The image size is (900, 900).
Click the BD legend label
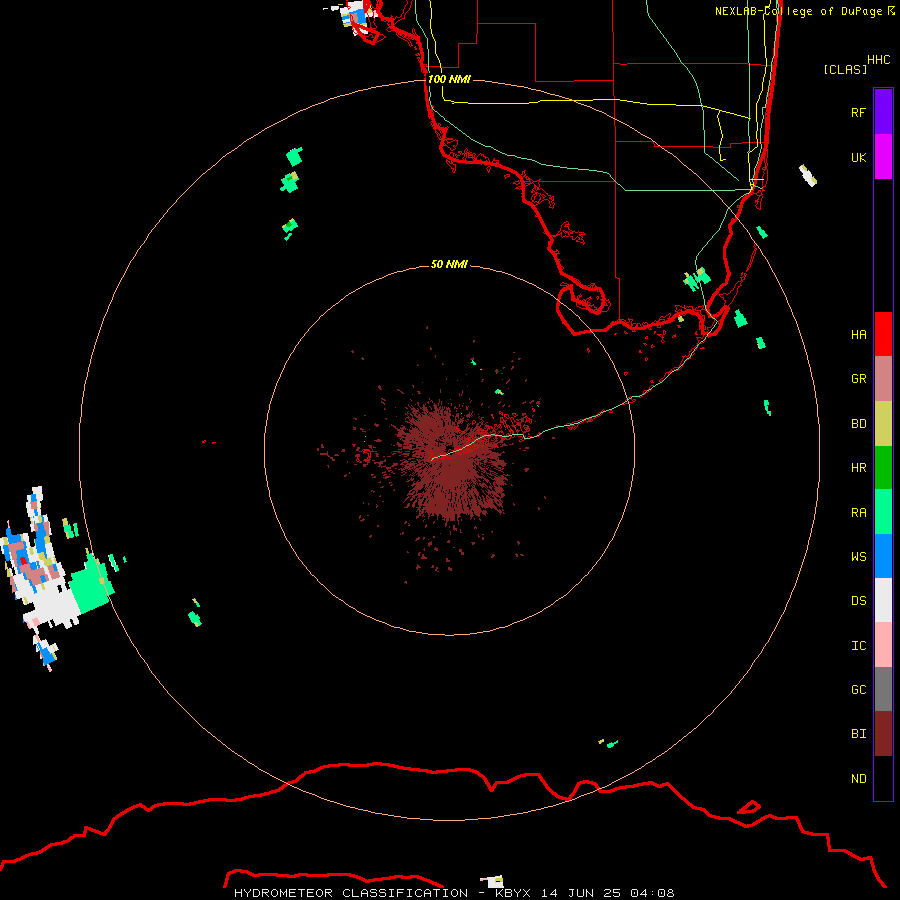coord(858,424)
